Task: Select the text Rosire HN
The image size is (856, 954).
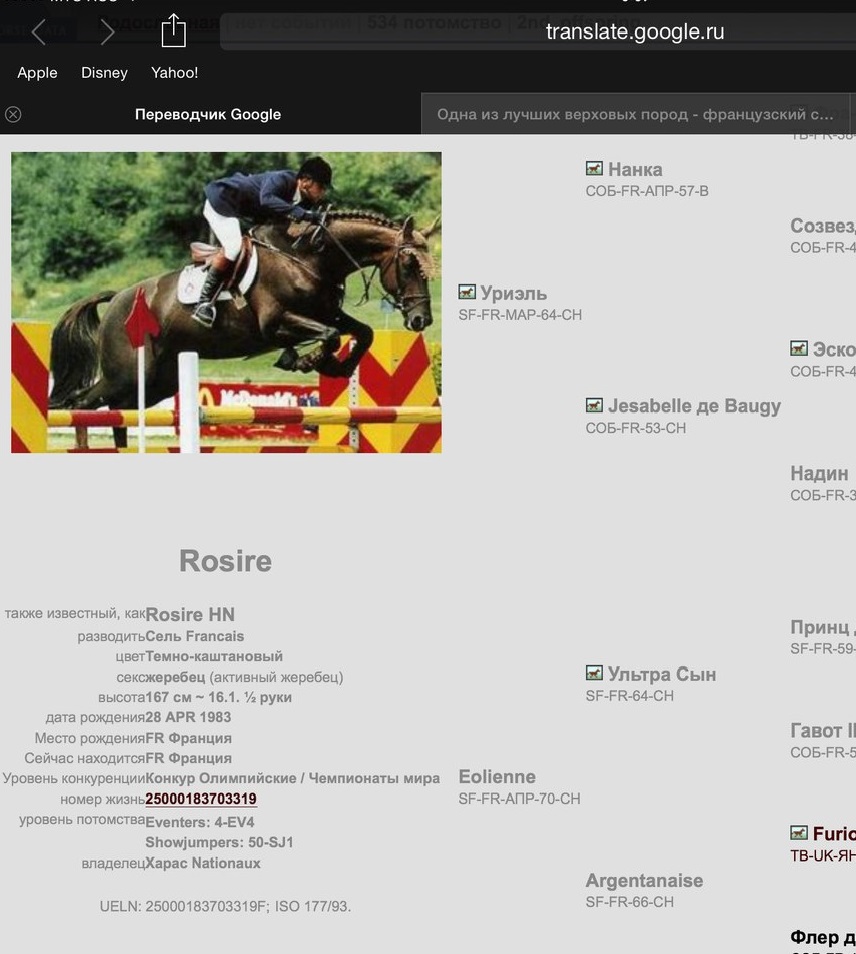Action: [x=190, y=615]
